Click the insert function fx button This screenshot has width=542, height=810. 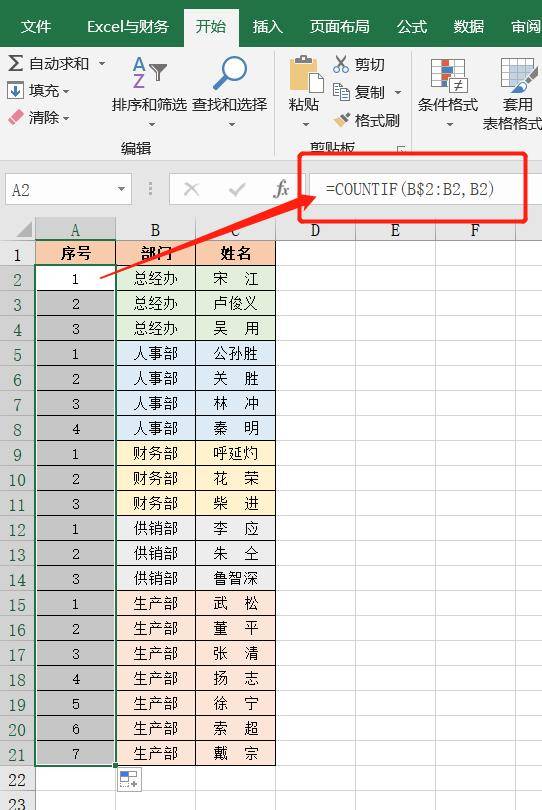281,189
